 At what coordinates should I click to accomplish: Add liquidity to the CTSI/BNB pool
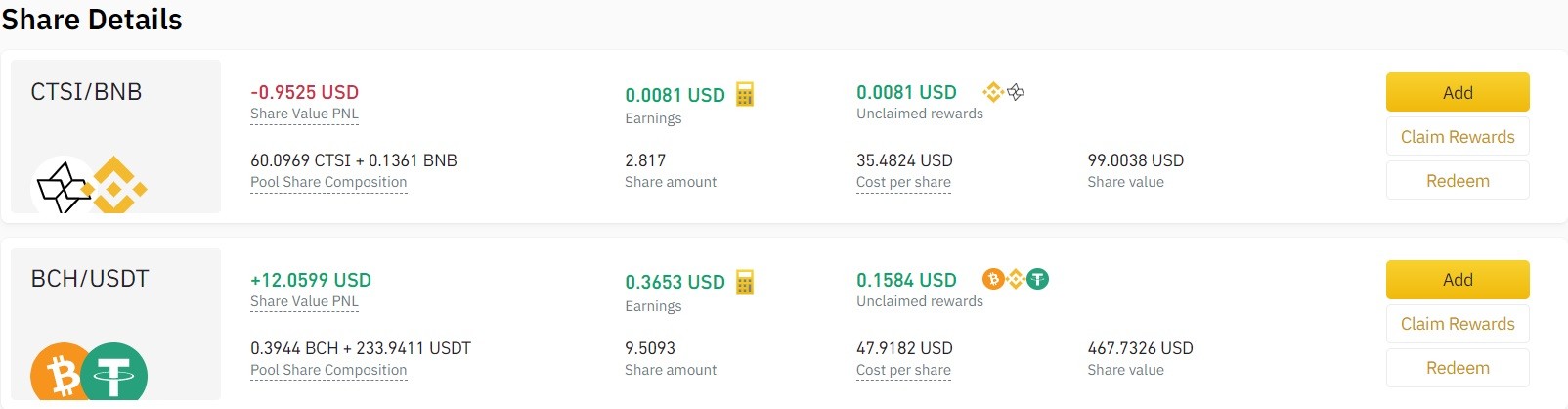coord(1458,92)
